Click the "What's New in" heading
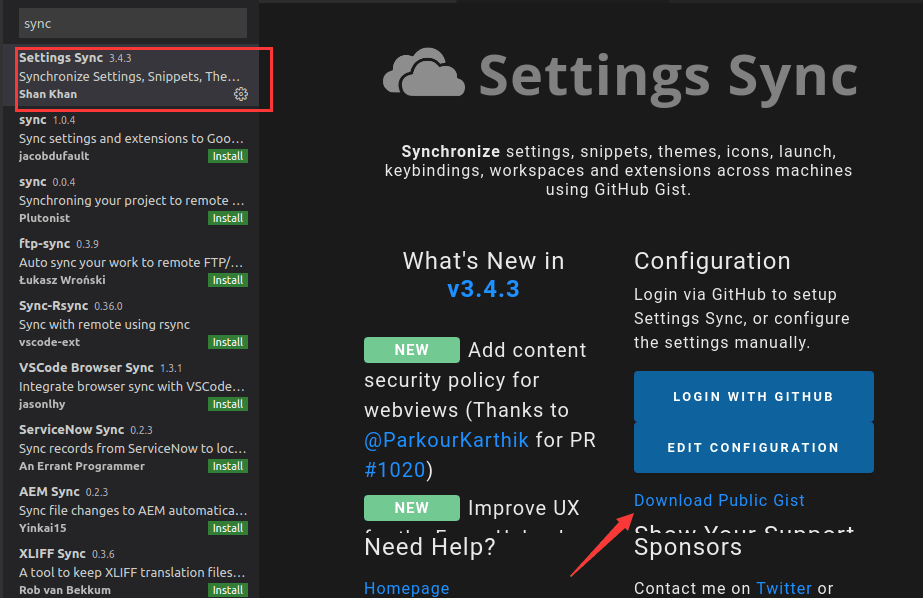Screen dimensions: 923x598 tap(483, 261)
